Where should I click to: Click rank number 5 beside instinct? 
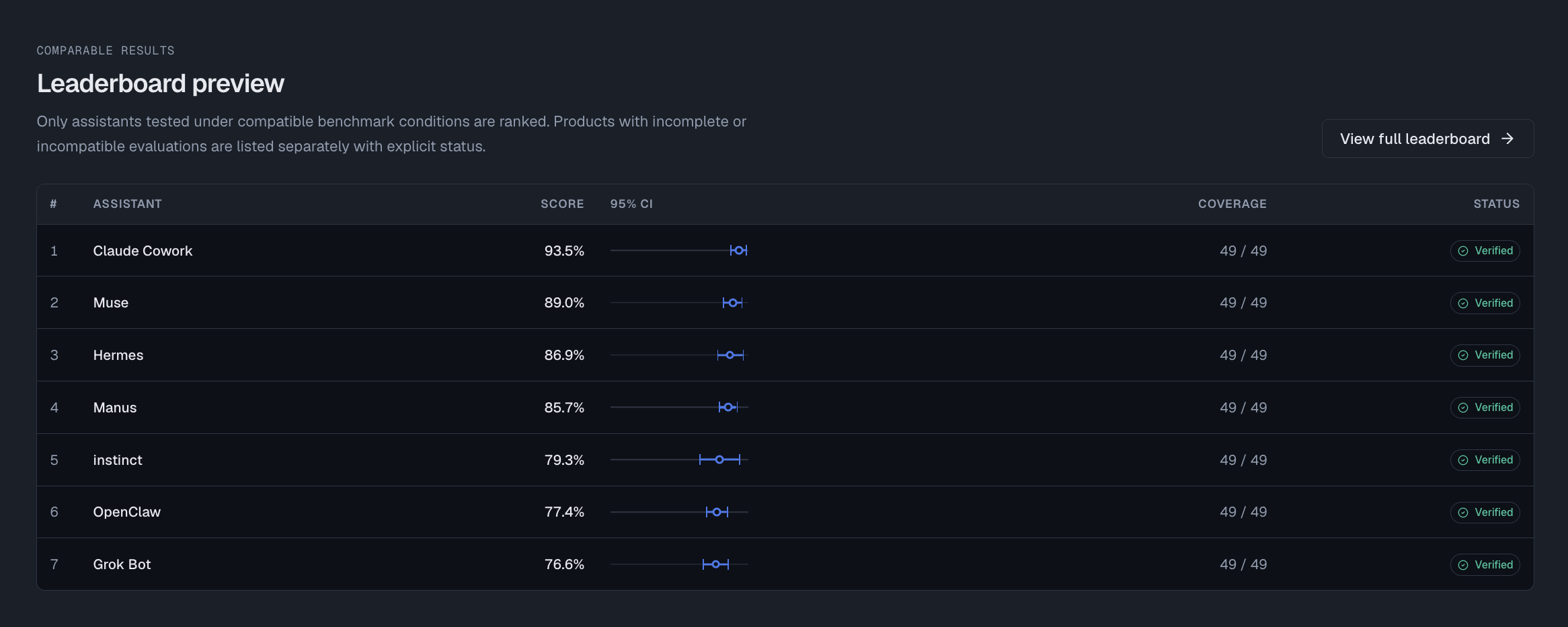tap(54, 460)
